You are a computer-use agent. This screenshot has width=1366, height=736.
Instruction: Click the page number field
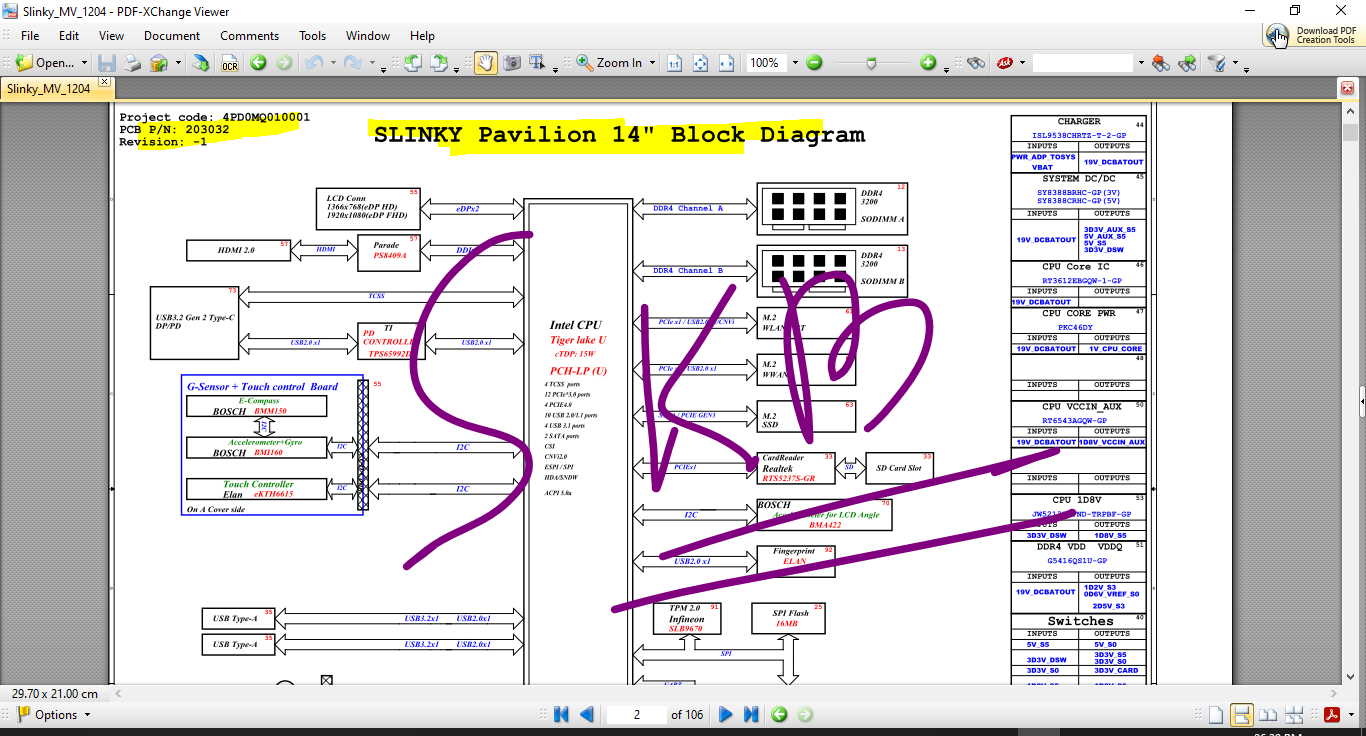click(636, 715)
